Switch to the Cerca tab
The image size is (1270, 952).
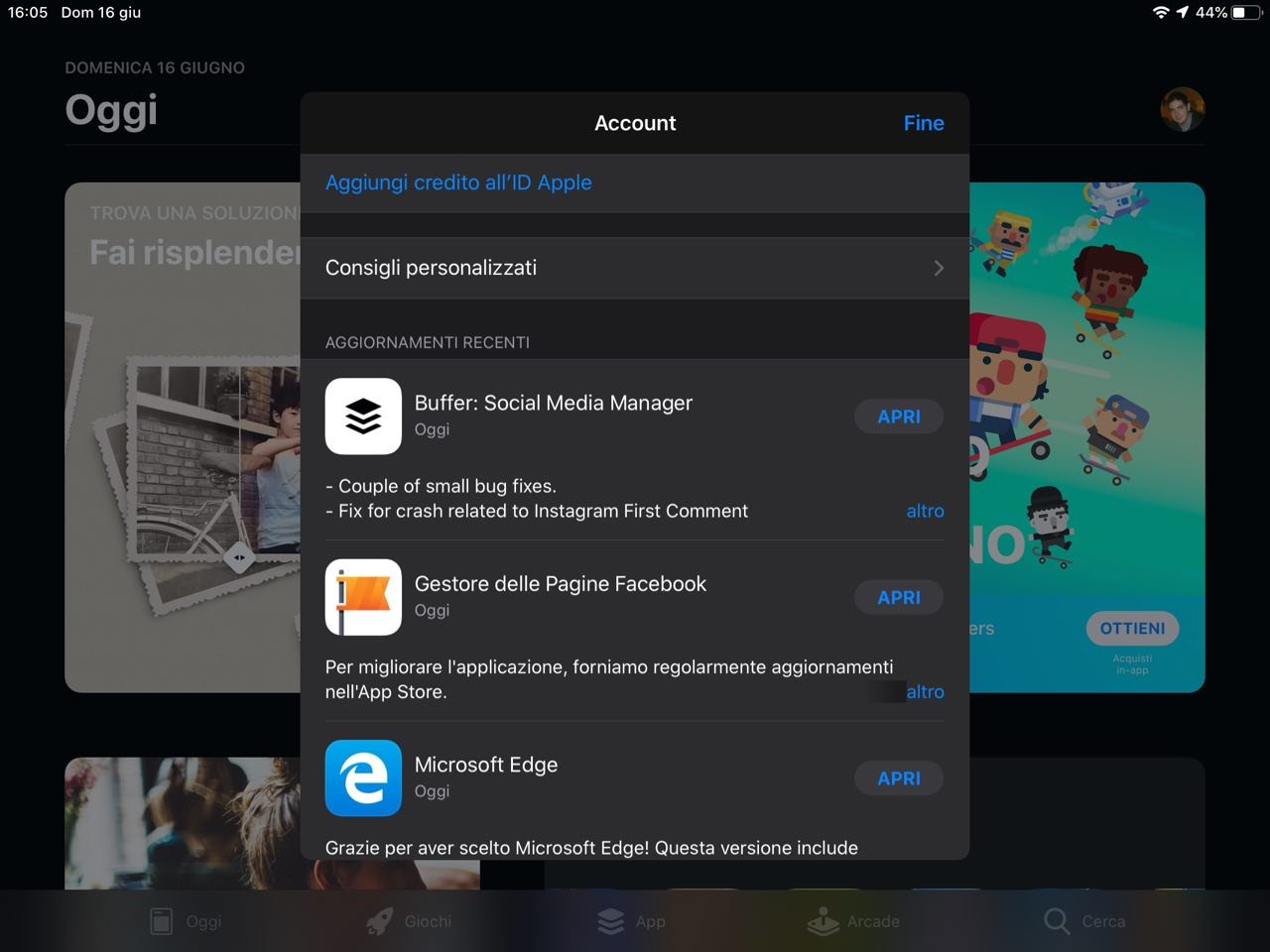coord(1084,921)
